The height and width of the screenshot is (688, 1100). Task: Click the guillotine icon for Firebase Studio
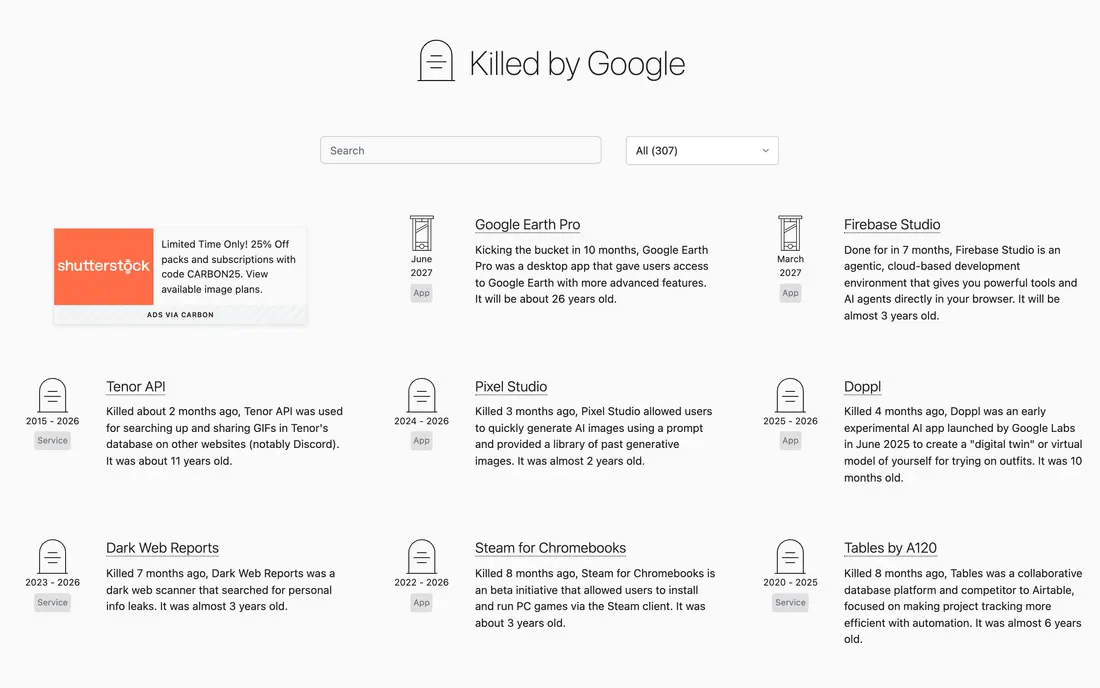click(x=790, y=233)
